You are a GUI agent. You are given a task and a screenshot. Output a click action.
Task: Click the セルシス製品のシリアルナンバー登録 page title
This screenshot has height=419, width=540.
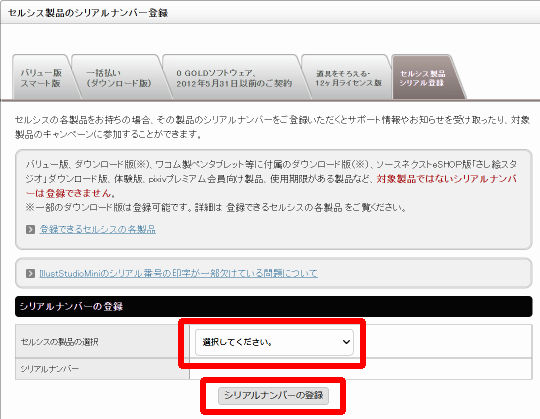pyautogui.click(x=87, y=13)
